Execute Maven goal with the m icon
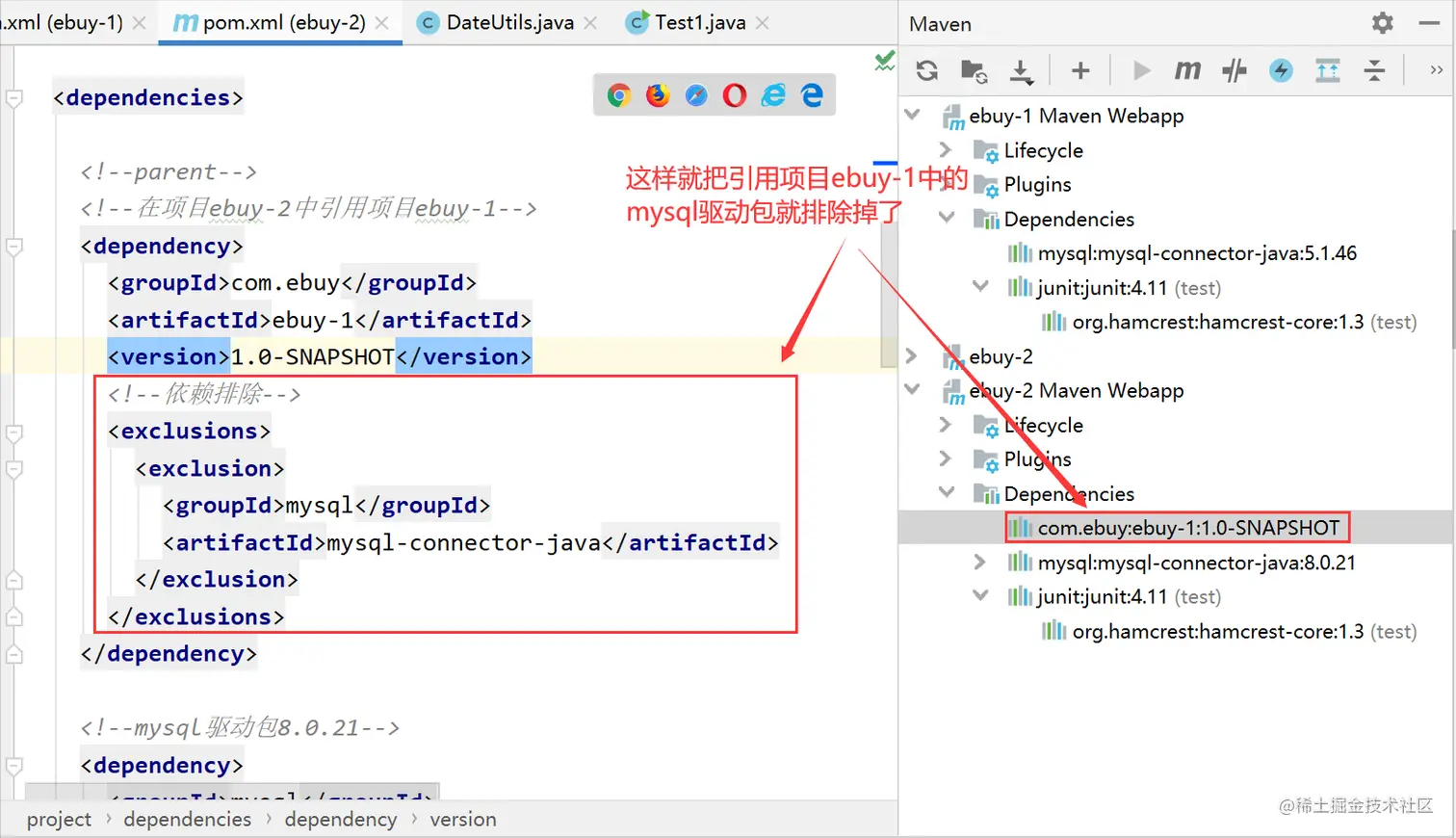This screenshot has height=838, width=1456. tap(1187, 70)
